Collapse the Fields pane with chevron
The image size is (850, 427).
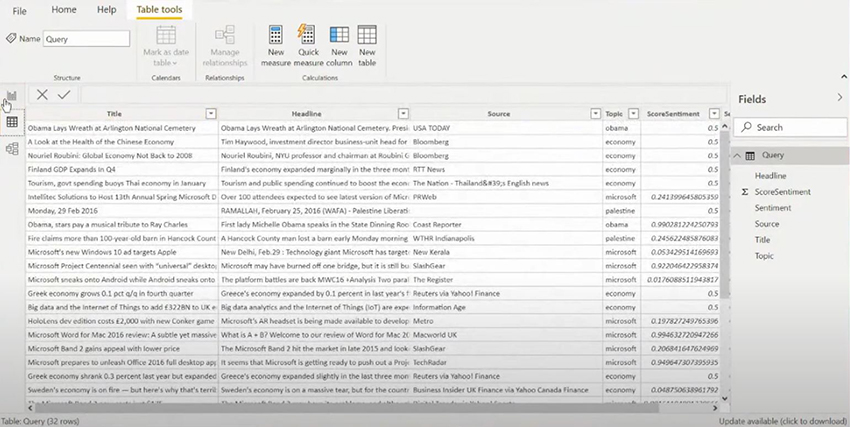839,98
